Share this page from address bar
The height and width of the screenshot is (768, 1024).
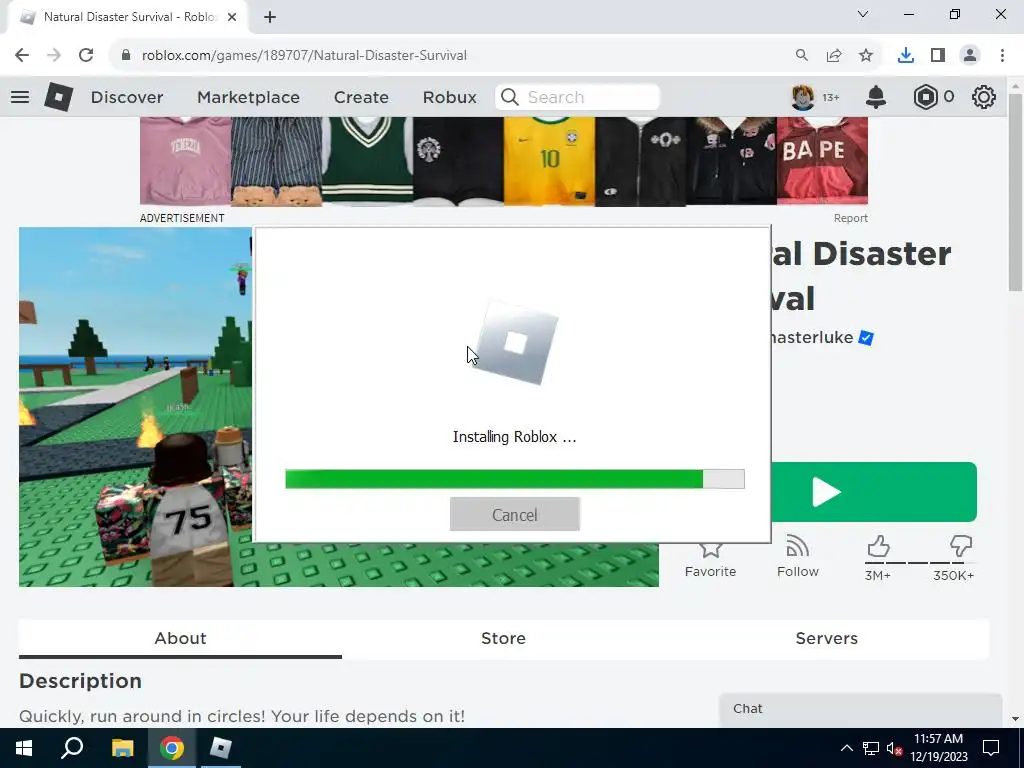[834, 56]
